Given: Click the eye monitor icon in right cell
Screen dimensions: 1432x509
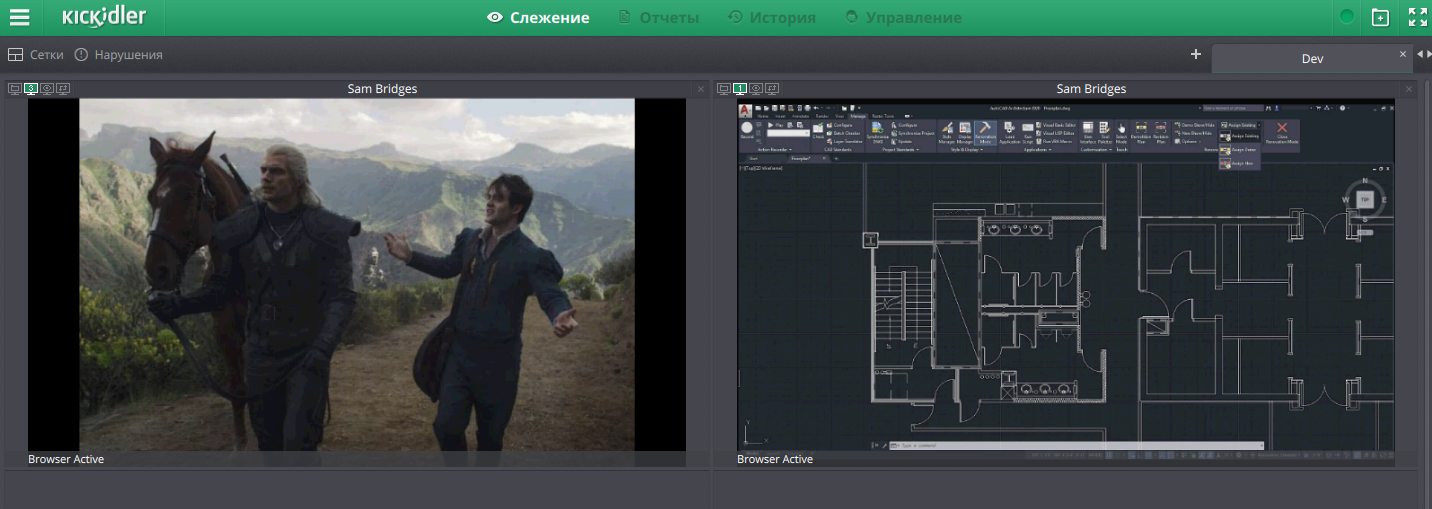Looking at the screenshot, I should (756, 89).
